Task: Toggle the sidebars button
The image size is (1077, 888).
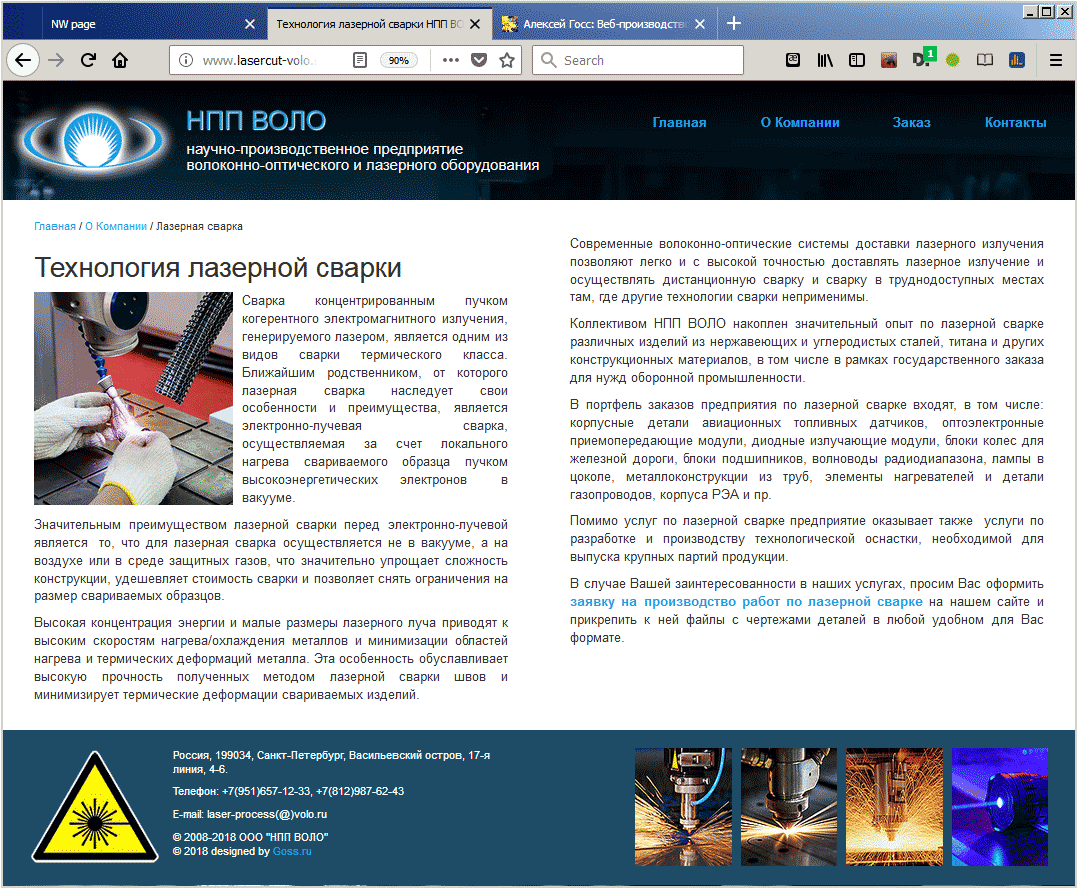Action: coord(857,60)
